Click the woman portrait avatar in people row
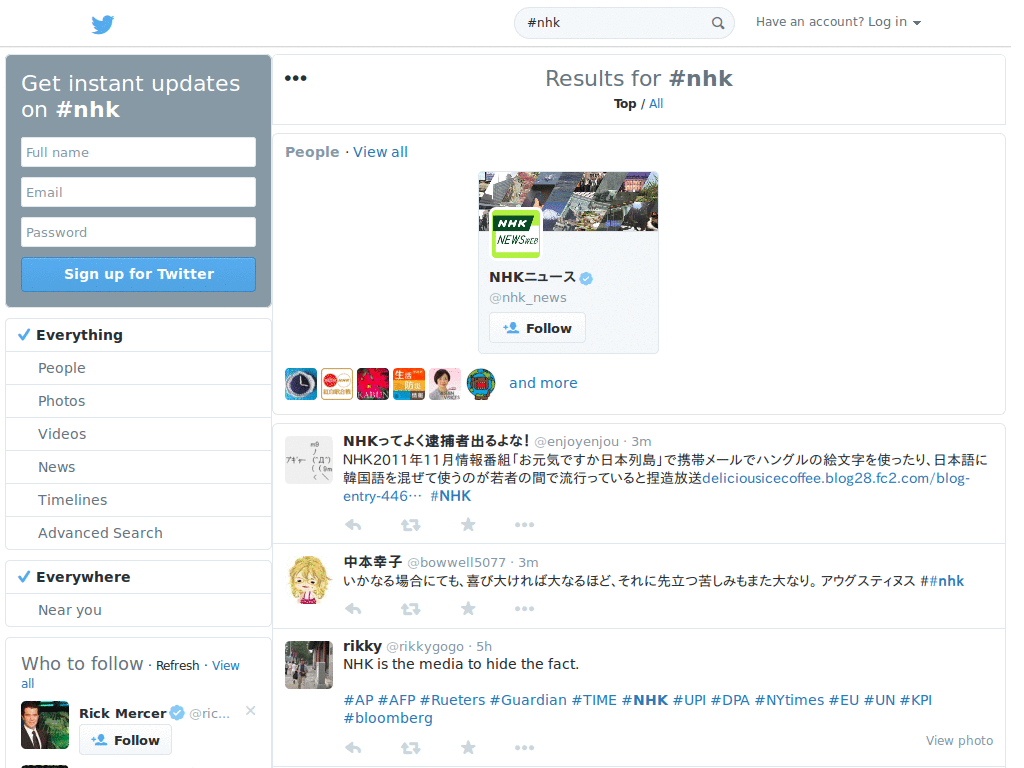The height and width of the screenshot is (768, 1024). pyautogui.click(x=445, y=383)
